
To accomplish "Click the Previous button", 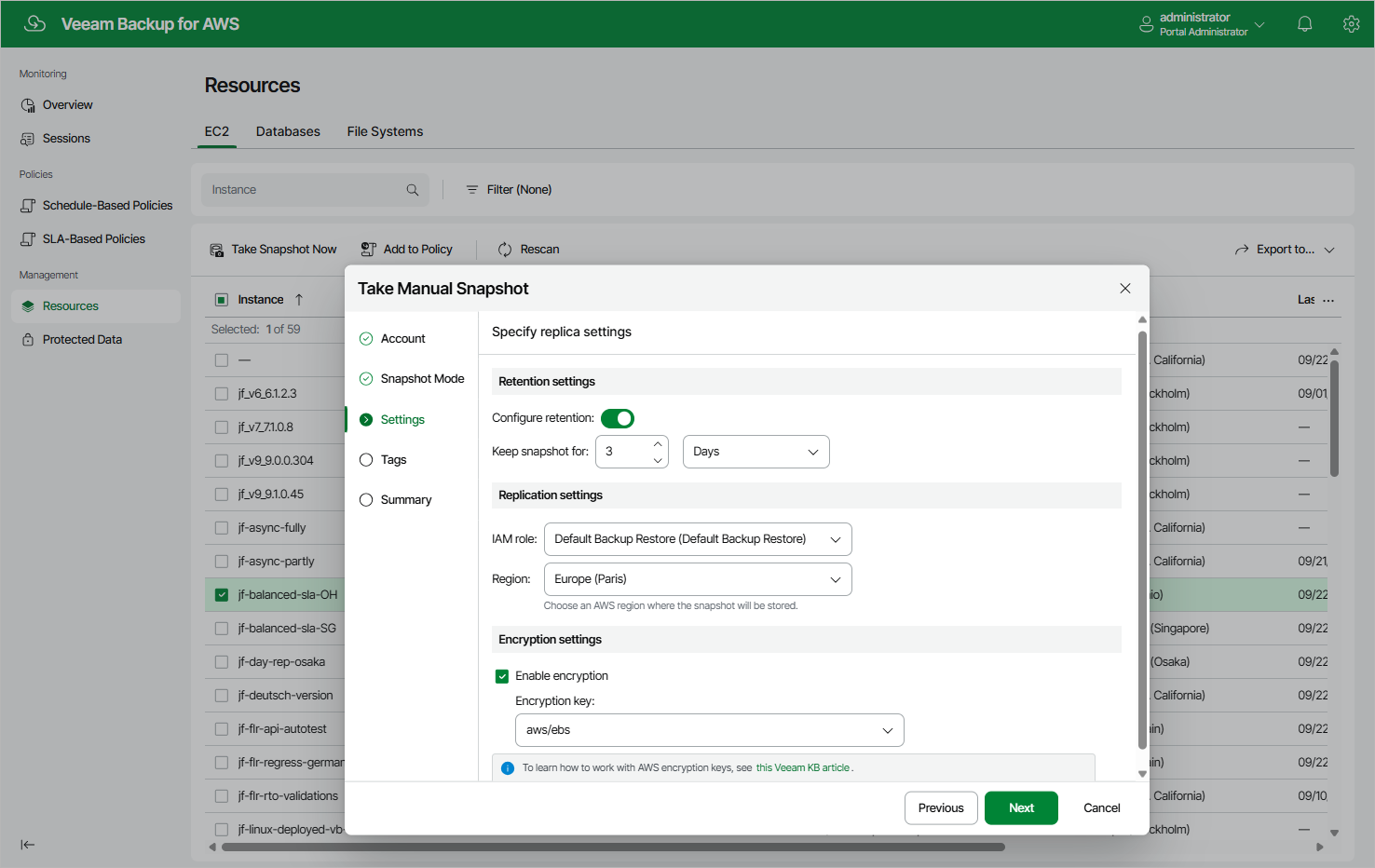I will pos(941,808).
